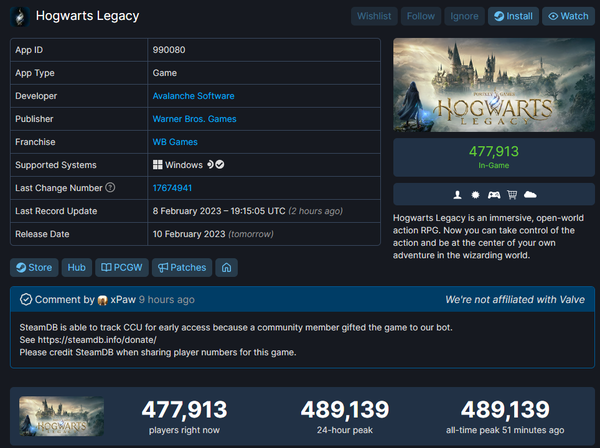
Task: Click the App ID value 990080
Action: 169,50
